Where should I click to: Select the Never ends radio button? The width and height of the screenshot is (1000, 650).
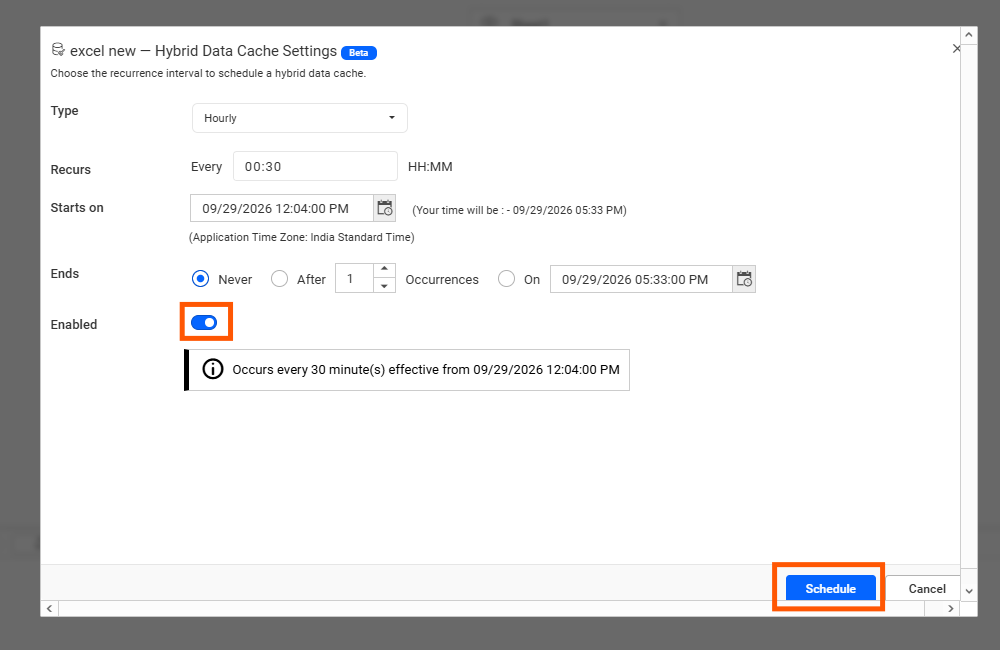(200, 279)
